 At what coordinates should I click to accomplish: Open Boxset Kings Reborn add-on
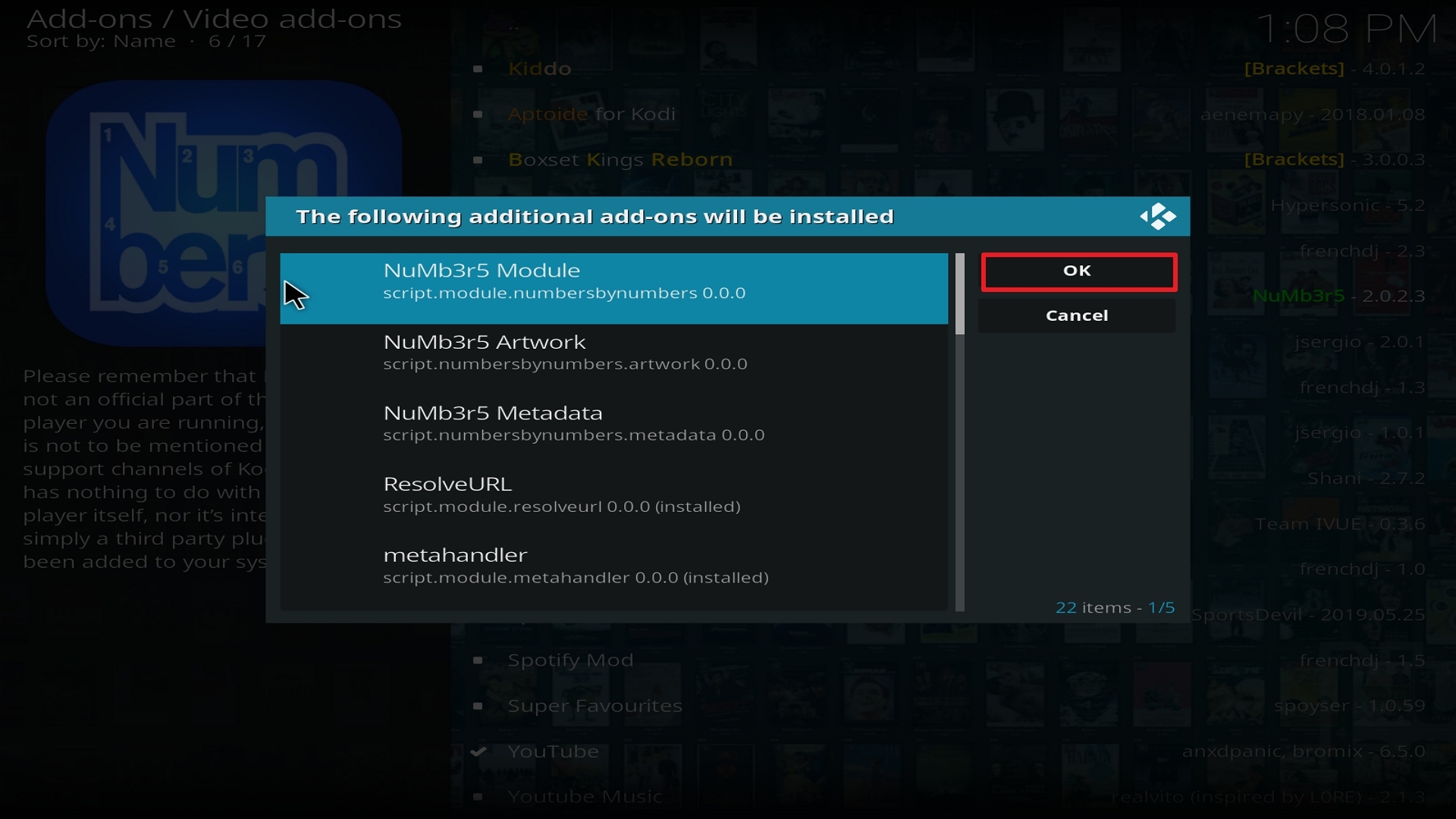[x=620, y=160]
